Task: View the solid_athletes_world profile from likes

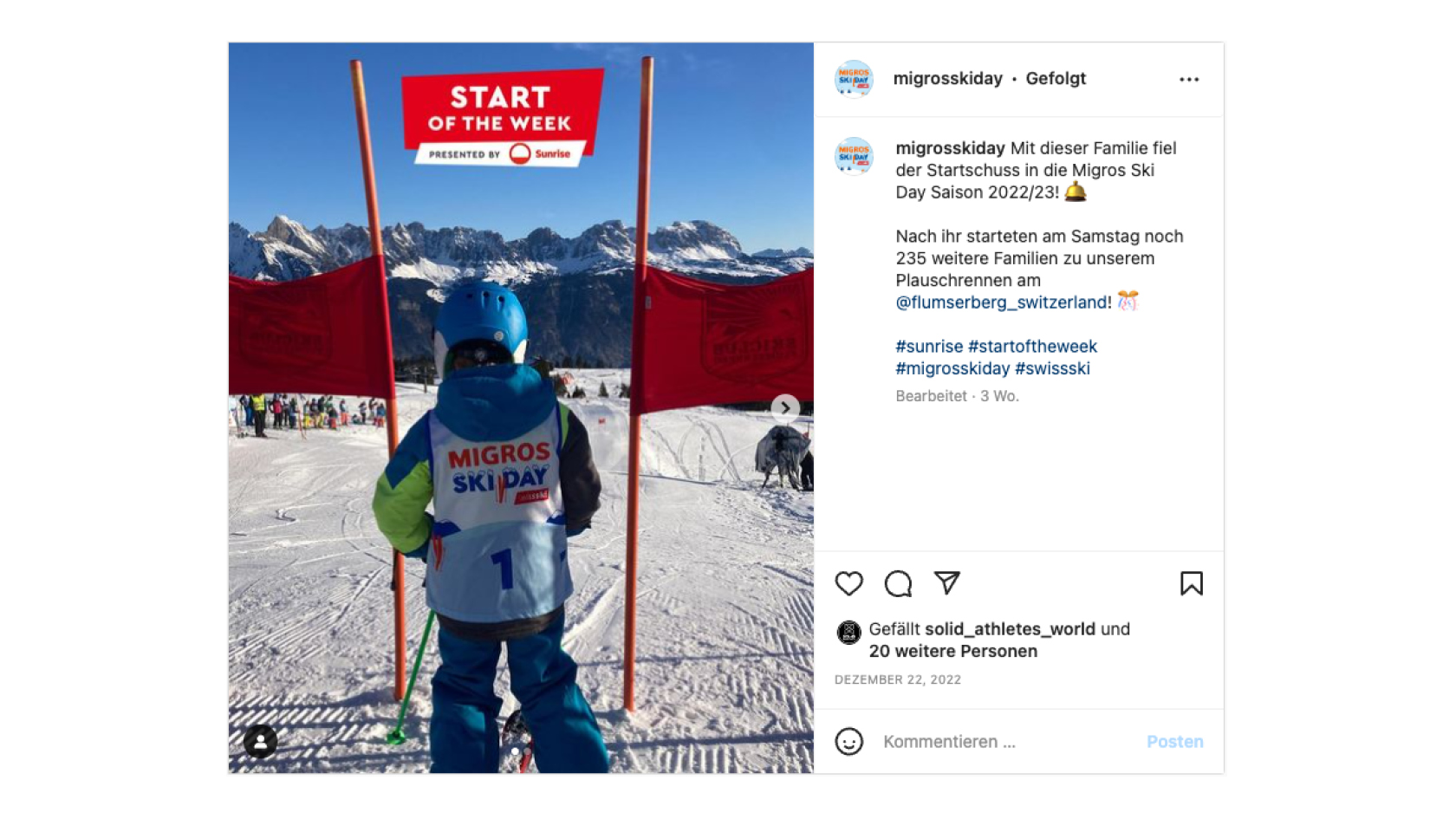Action: (x=1010, y=629)
